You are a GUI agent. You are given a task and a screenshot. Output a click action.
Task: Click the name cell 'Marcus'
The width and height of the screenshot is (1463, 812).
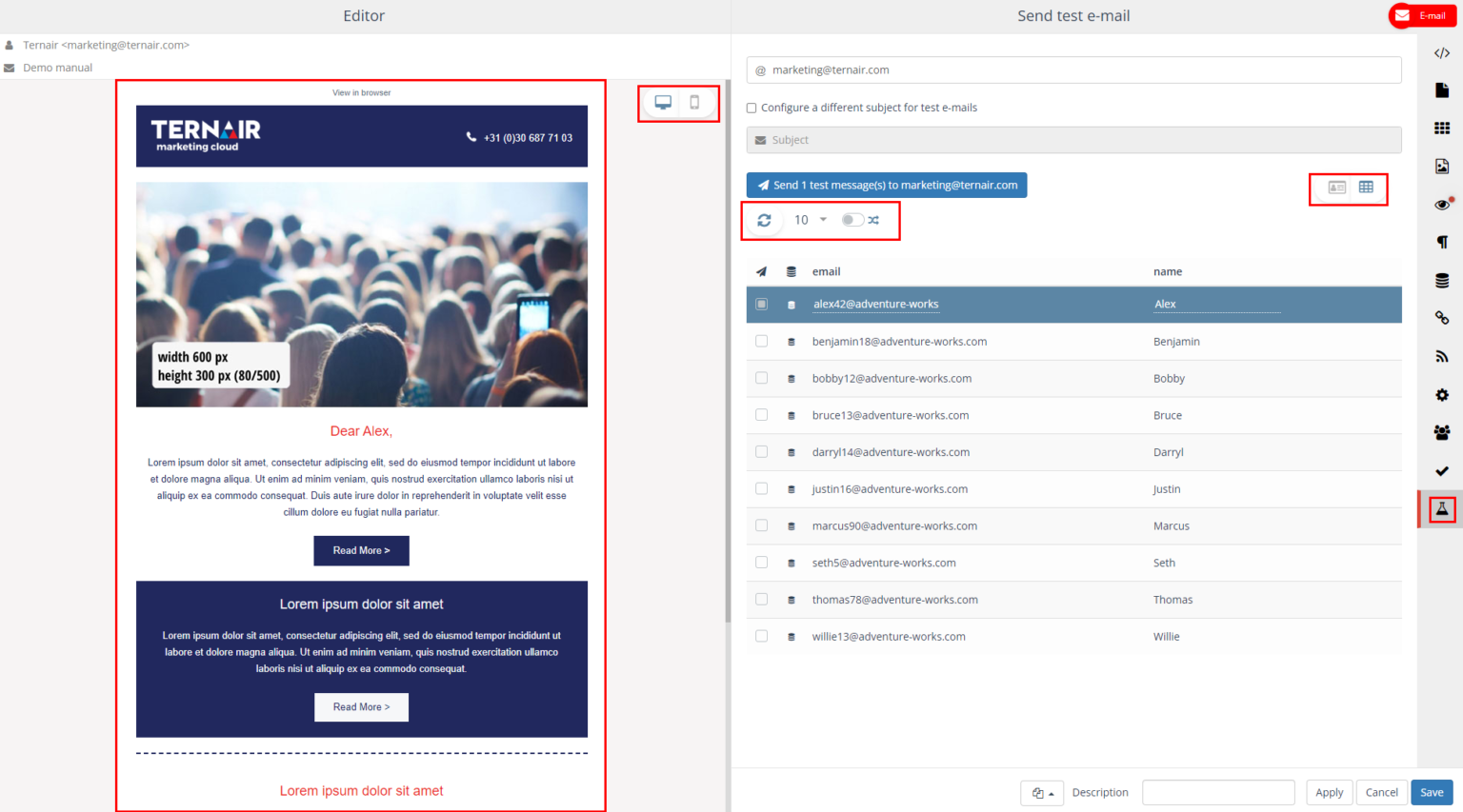click(1172, 526)
